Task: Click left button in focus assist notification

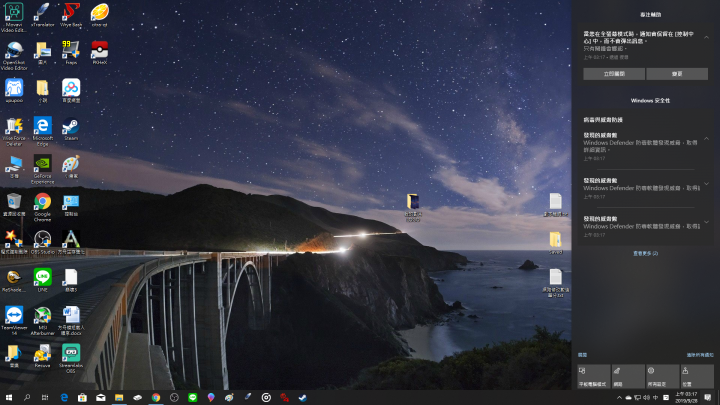Action: click(614, 74)
